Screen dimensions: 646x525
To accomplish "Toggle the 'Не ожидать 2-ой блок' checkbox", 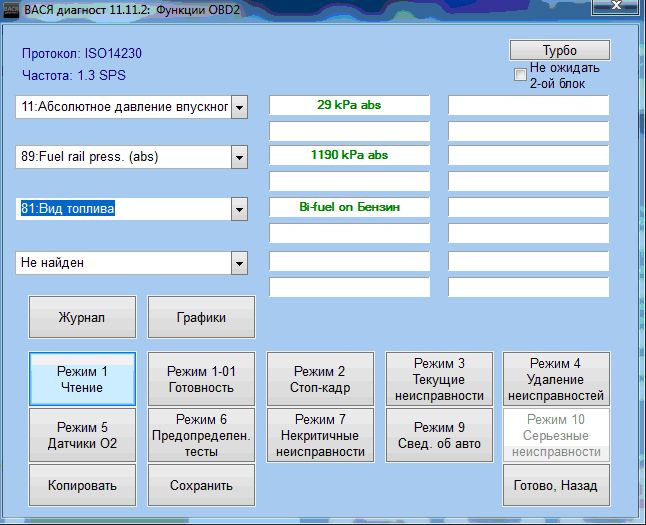I will coord(520,75).
